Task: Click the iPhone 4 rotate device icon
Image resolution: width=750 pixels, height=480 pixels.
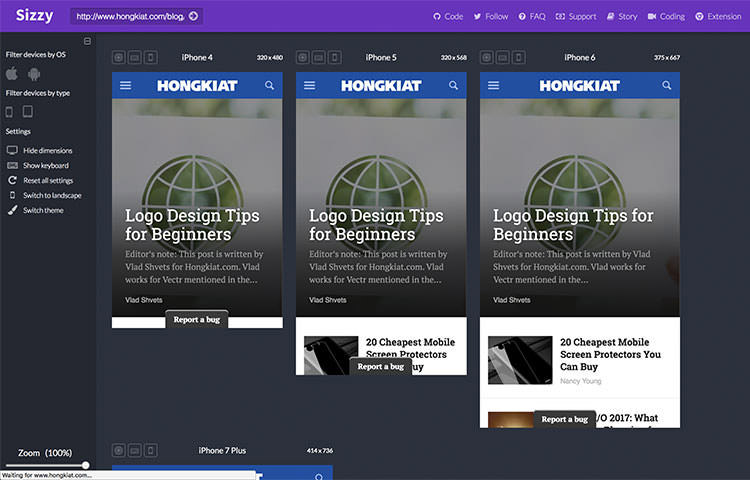Action: (x=151, y=58)
